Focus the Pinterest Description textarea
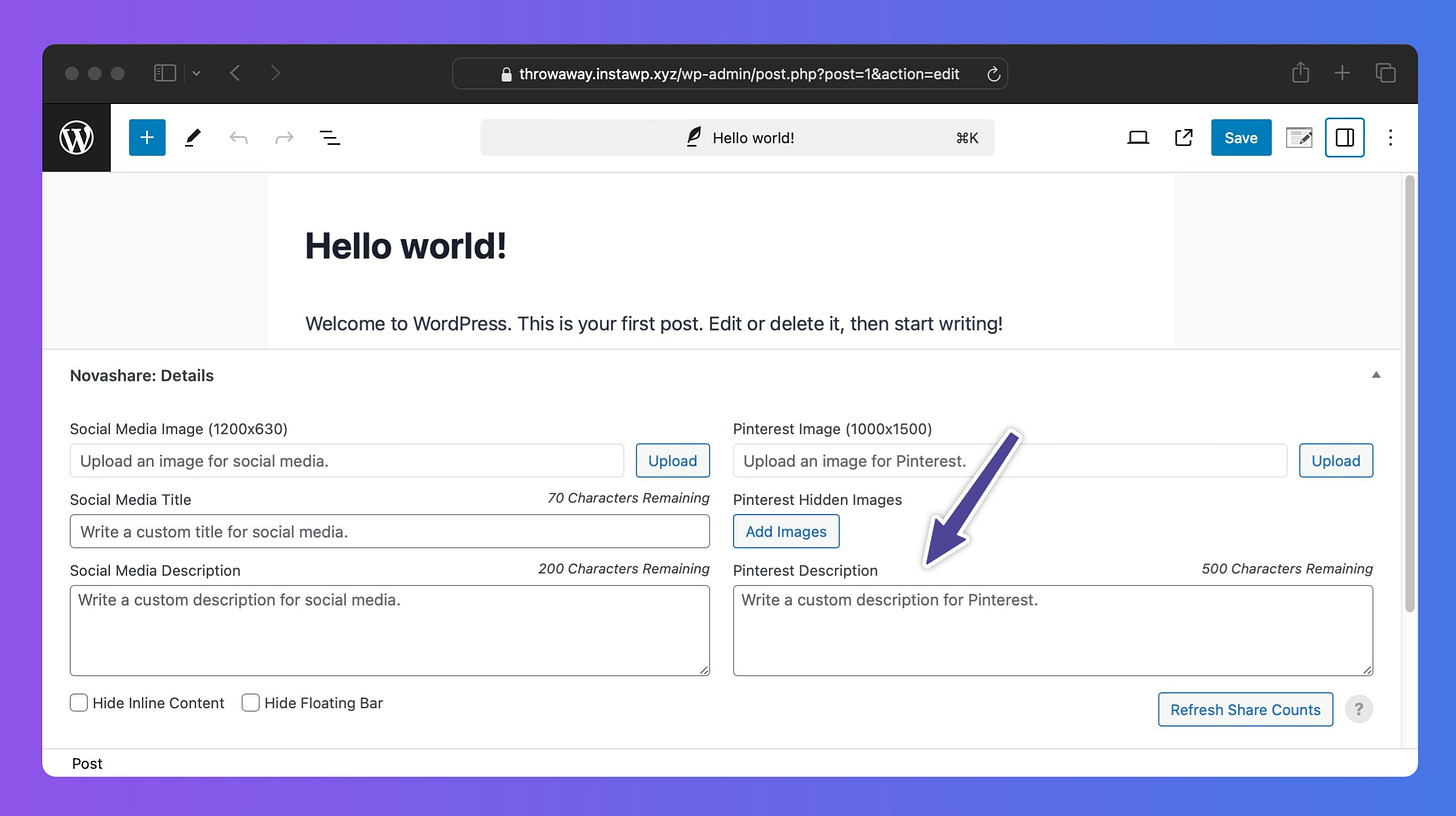This screenshot has width=1456, height=816. pyautogui.click(x=1053, y=630)
